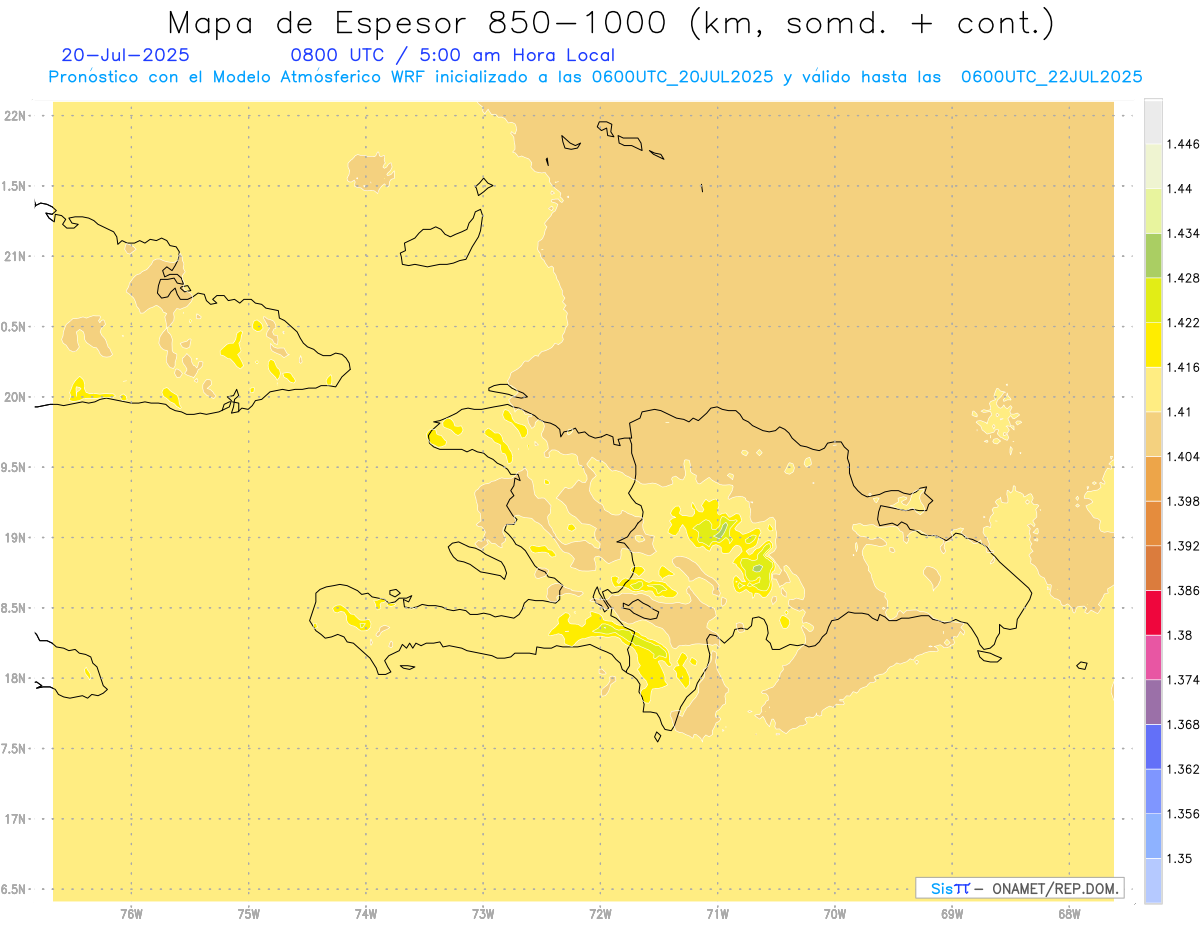Click the pink colorbar segment between 1.374 and 1.38
Screen dimensions: 1200x927
[1153, 657]
